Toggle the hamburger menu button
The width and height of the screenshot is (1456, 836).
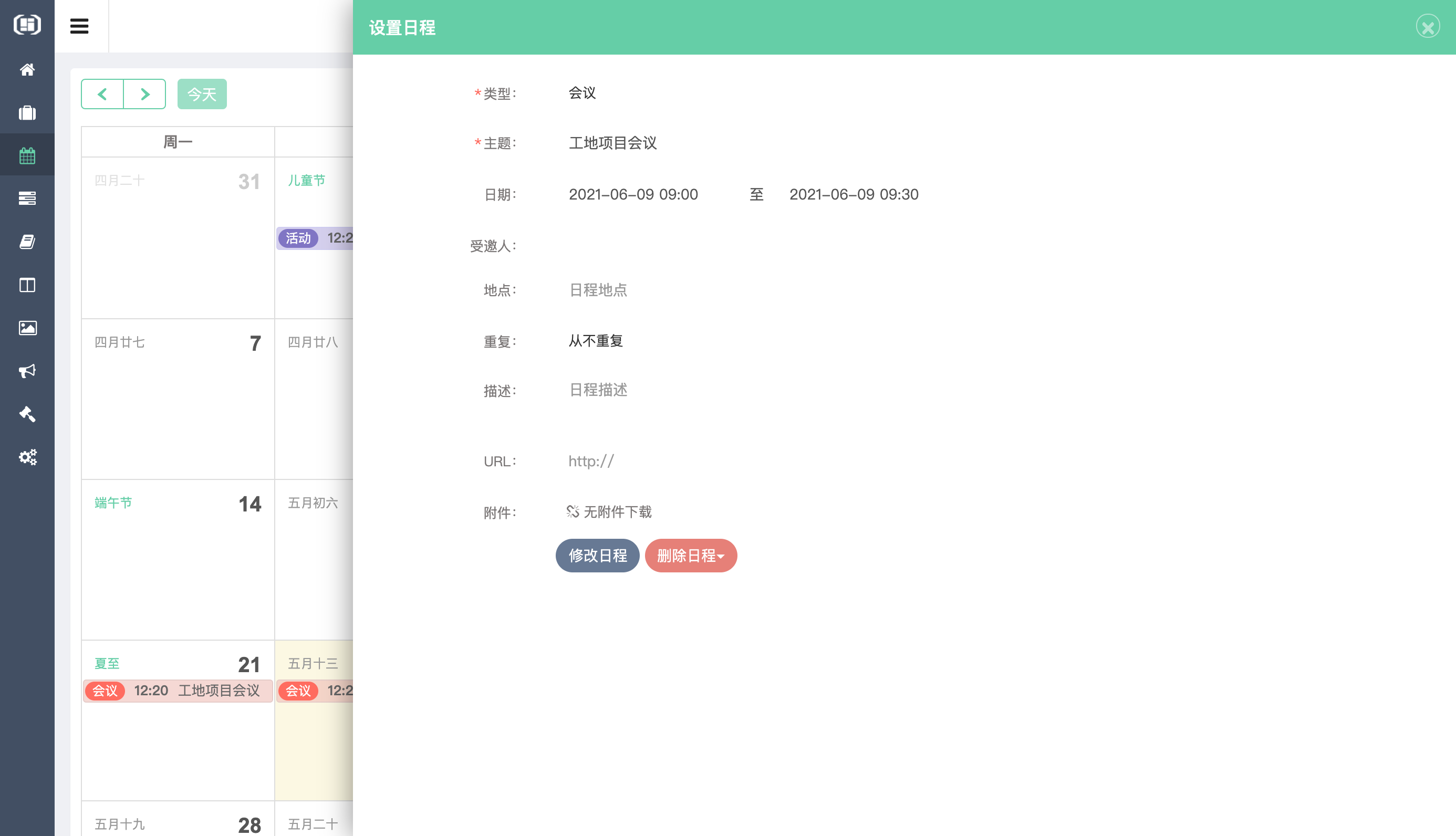pyautogui.click(x=79, y=26)
